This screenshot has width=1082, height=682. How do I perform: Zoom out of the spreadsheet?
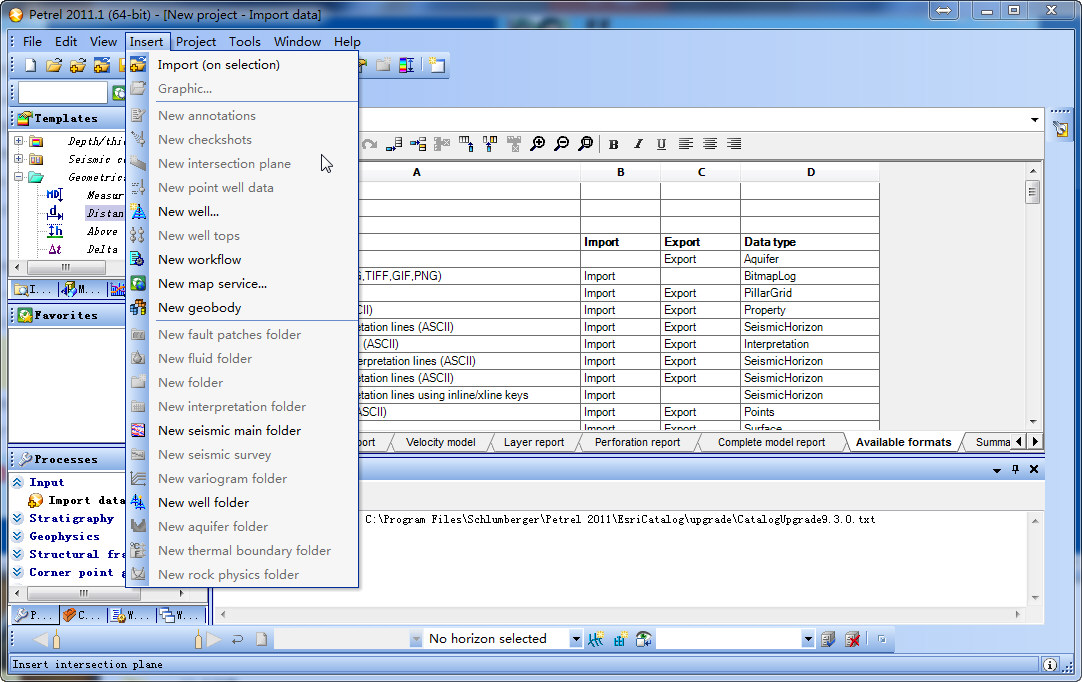point(562,144)
